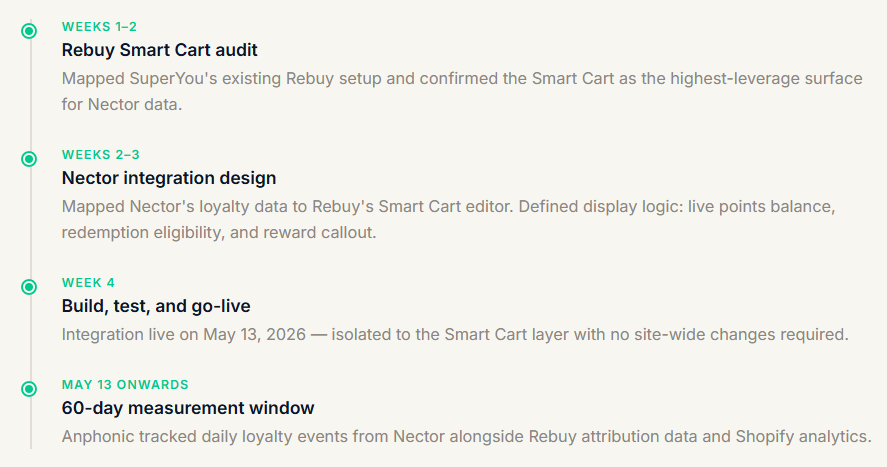The height and width of the screenshot is (467, 887).
Task: Click the words 'Shopify analytics' in last paragraph
Action: [x=802, y=436]
